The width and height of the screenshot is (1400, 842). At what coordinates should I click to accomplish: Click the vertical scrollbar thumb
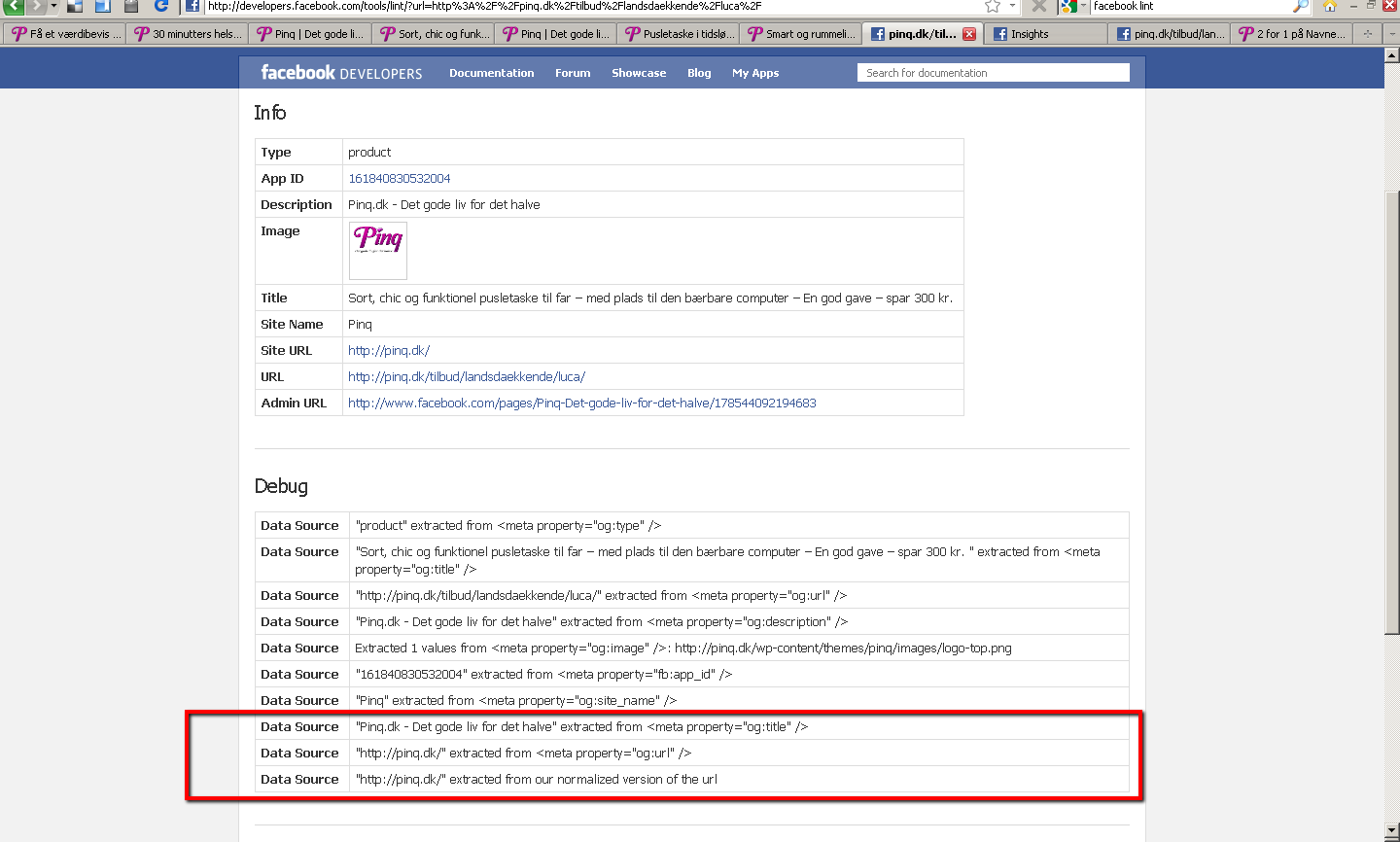pos(1391,412)
